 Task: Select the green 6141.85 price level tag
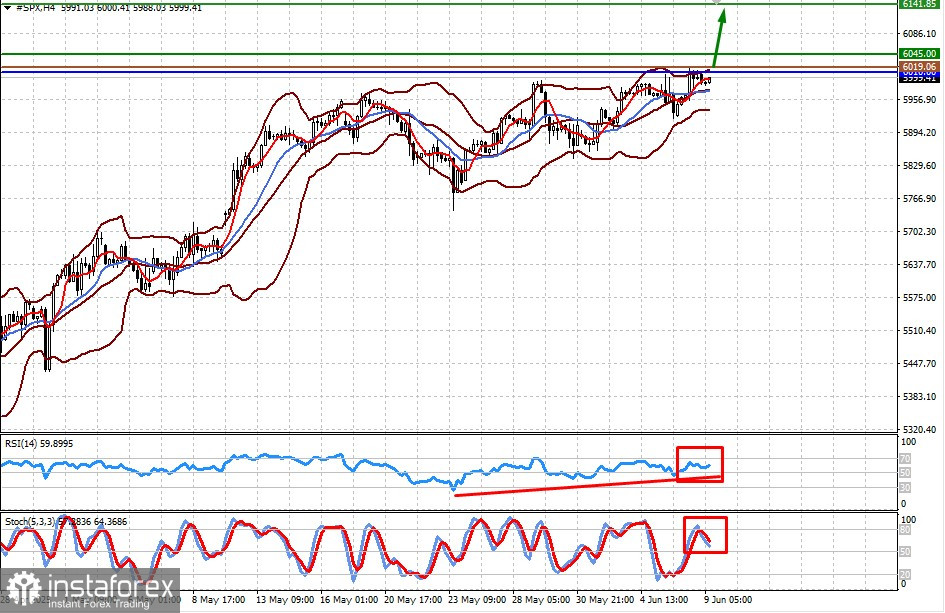point(918,4)
